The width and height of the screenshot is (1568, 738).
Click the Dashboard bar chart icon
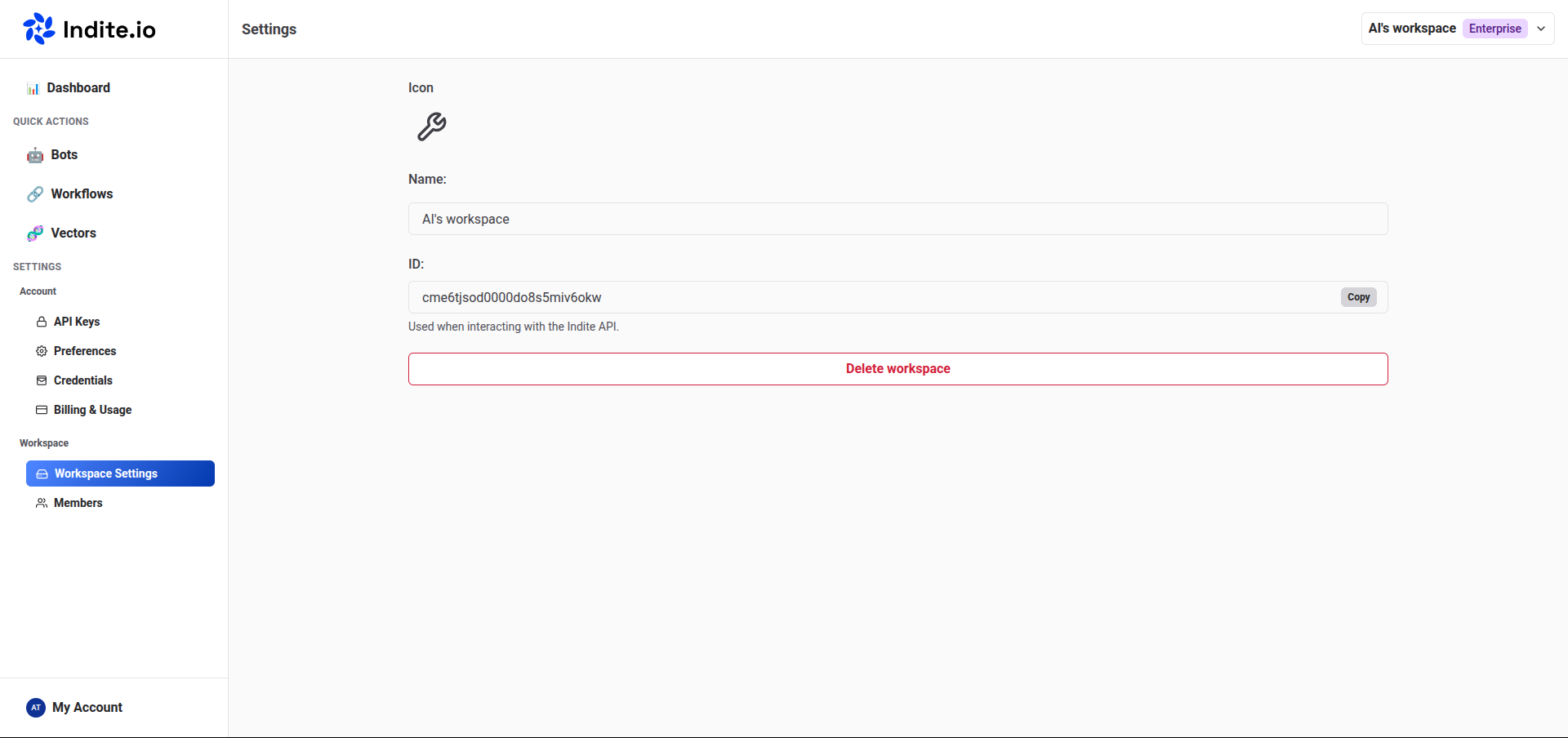tap(33, 88)
